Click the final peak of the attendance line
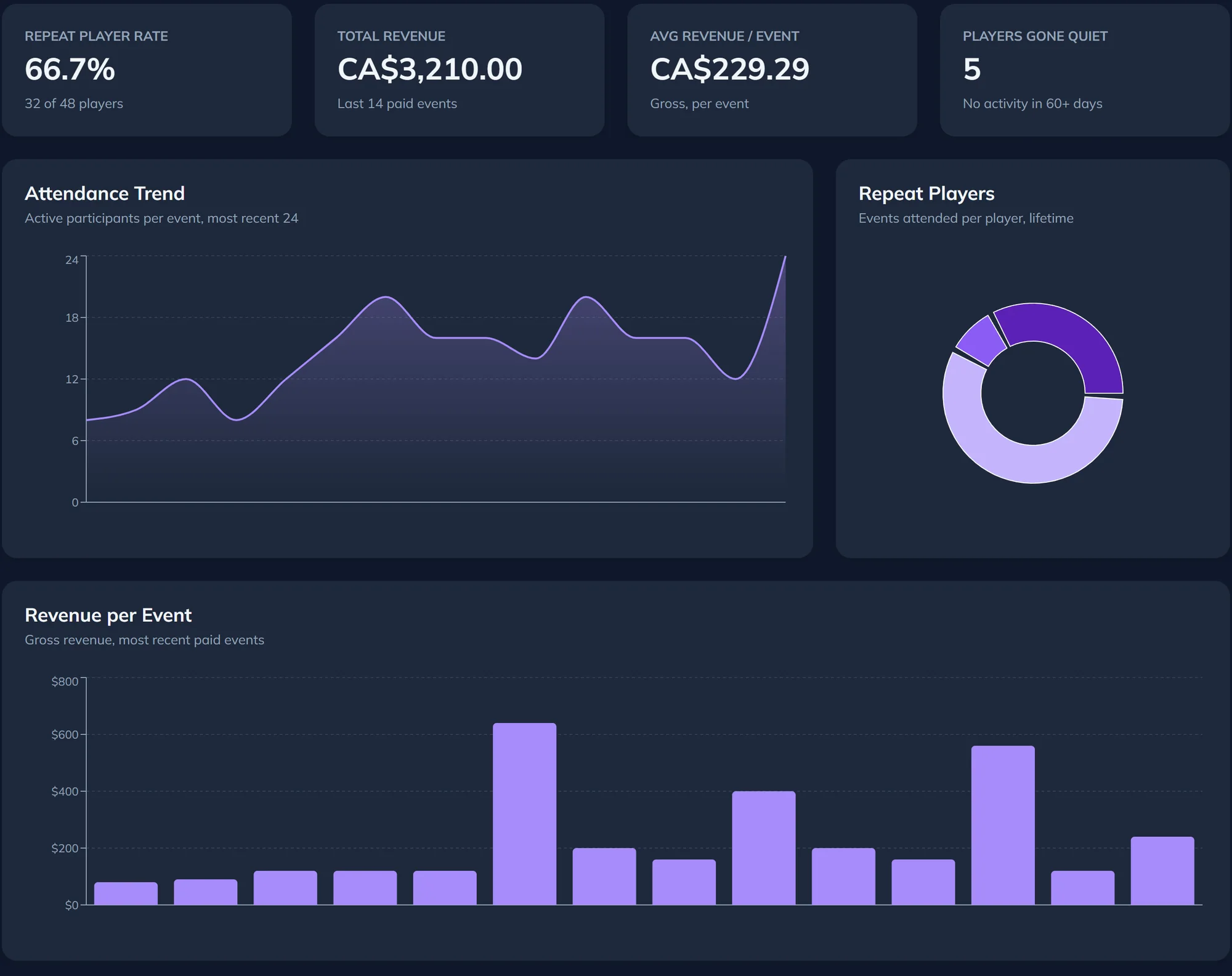This screenshot has height=976, width=1232. tap(785, 257)
